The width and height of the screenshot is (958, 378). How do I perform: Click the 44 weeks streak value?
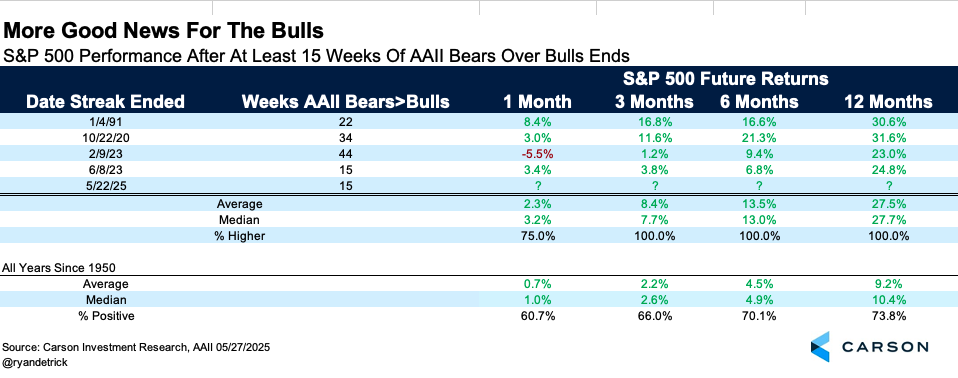[x=348, y=154]
